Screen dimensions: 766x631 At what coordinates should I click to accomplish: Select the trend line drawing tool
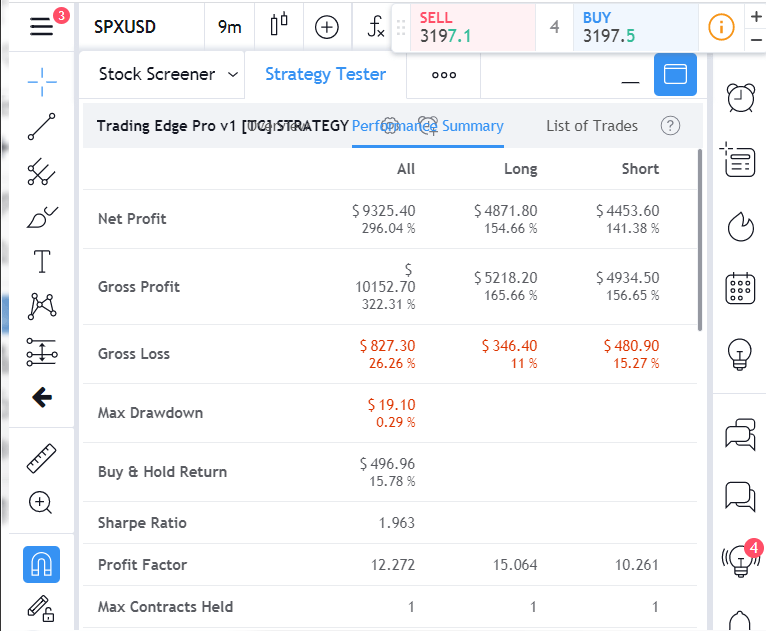tap(41, 126)
